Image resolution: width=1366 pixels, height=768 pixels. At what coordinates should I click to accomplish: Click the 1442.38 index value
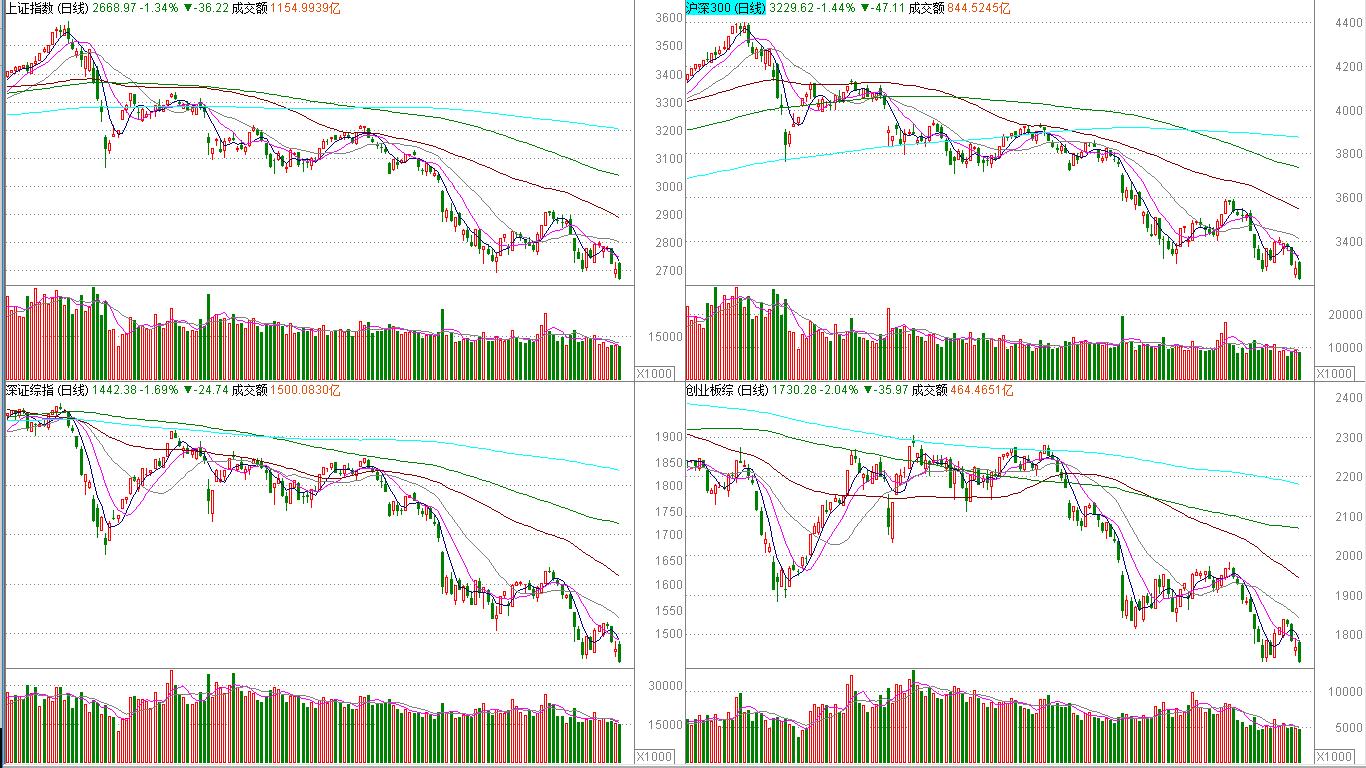[114, 390]
